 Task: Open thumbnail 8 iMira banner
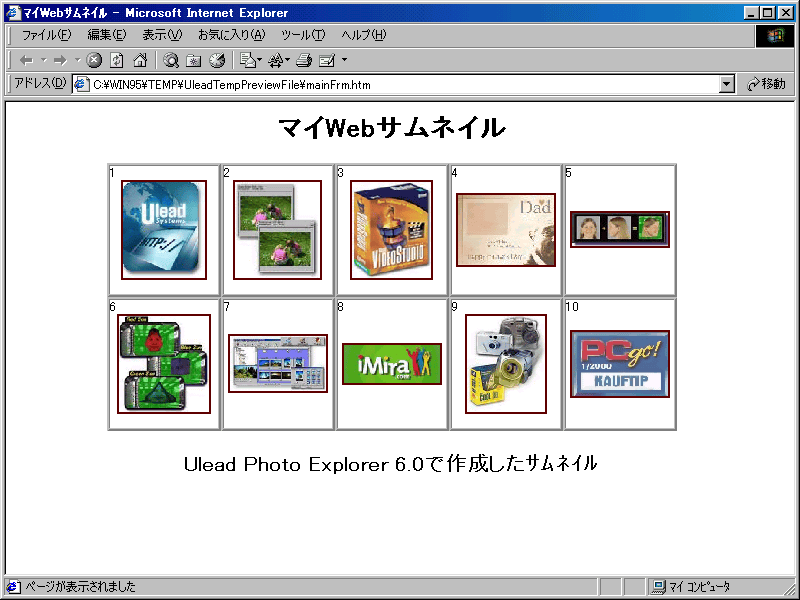391,364
